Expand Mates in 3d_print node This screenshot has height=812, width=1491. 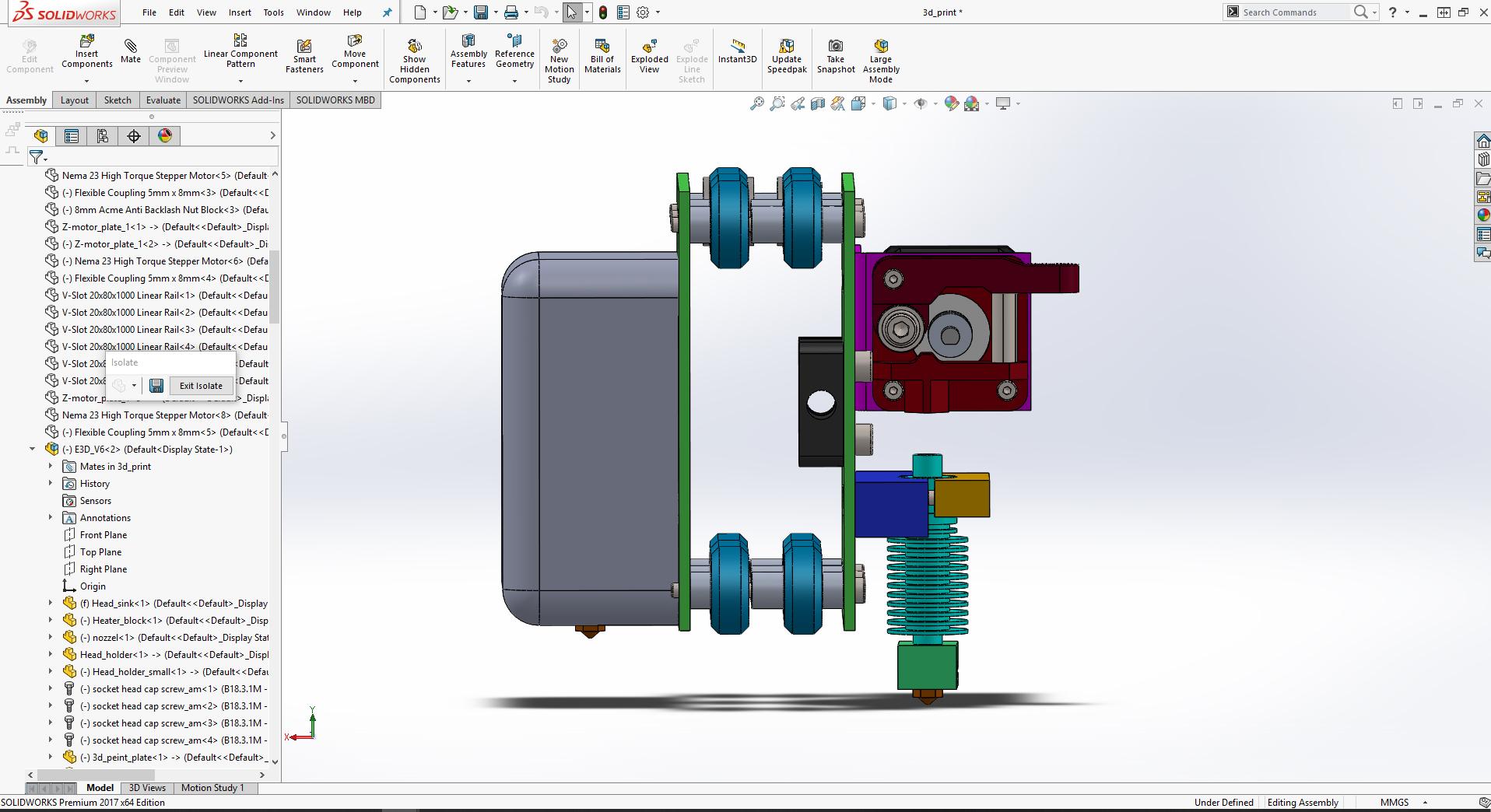(51, 467)
